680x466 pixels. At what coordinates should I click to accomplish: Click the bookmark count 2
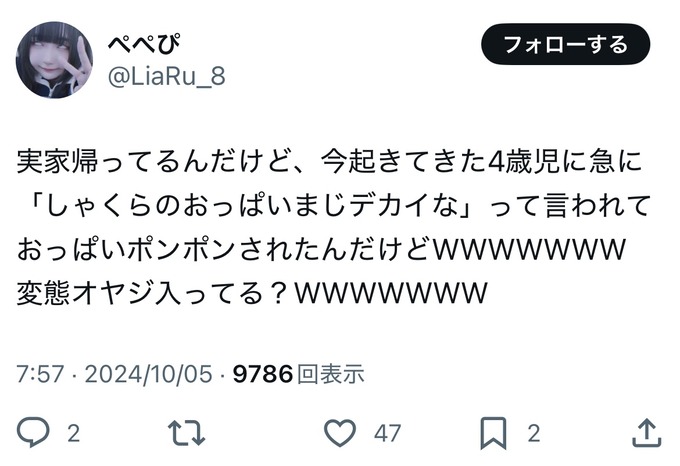534,433
